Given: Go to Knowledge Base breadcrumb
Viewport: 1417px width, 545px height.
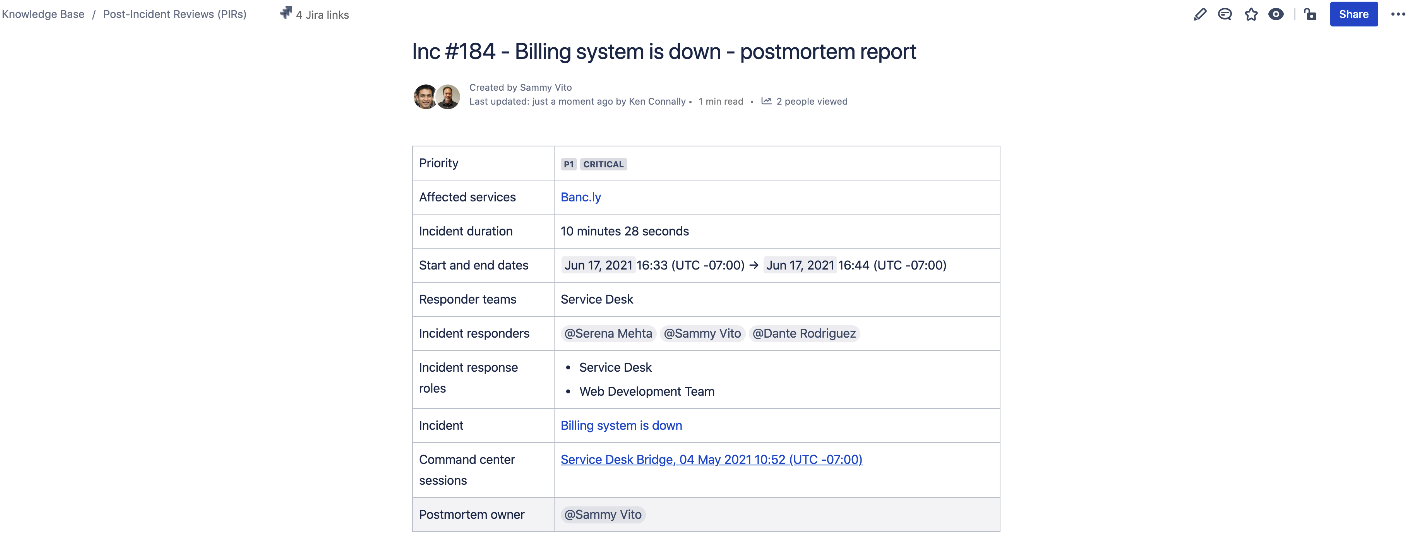Looking at the screenshot, I should point(43,15).
